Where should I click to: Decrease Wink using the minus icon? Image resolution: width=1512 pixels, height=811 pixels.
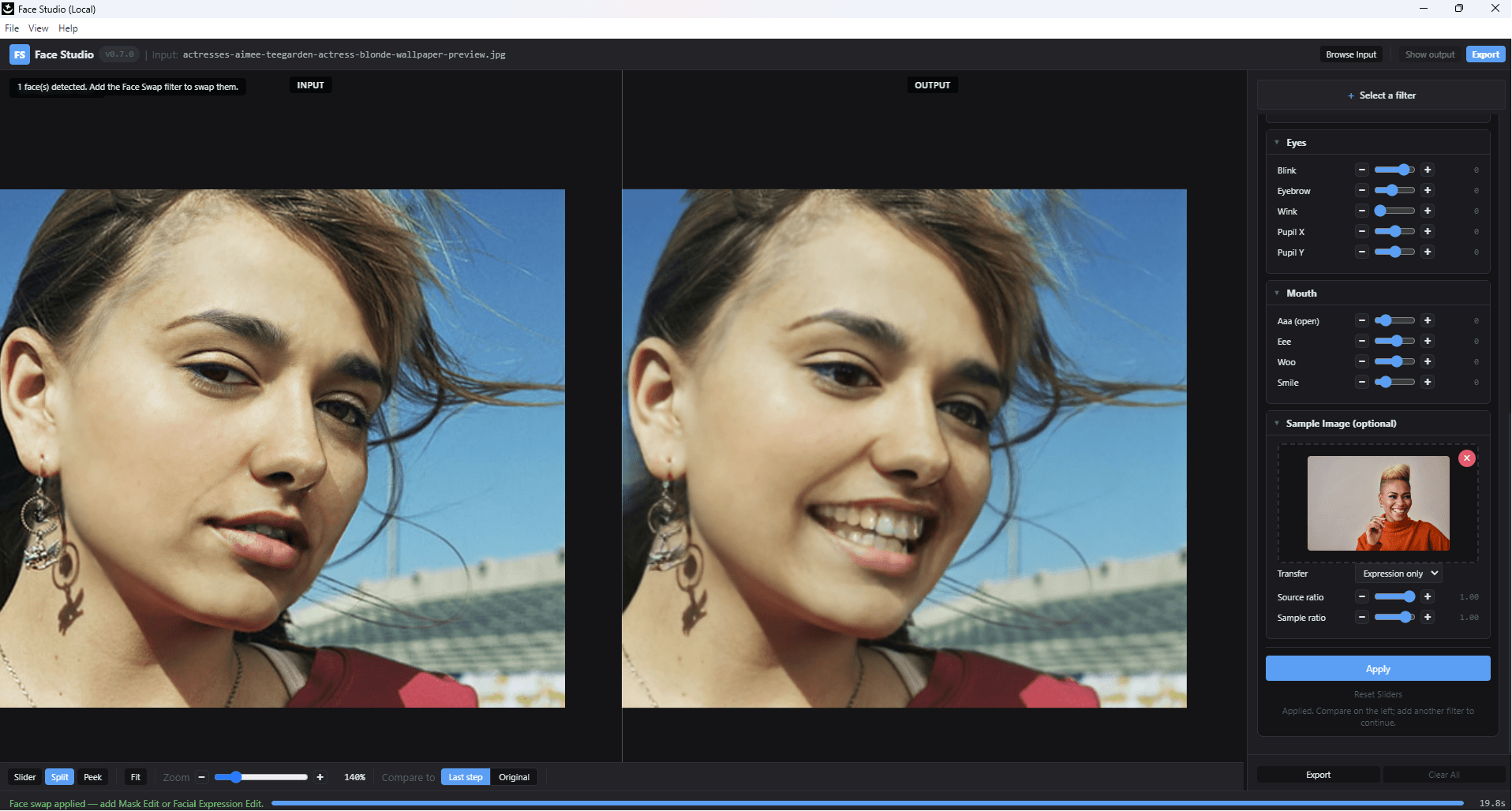point(1361,211)
